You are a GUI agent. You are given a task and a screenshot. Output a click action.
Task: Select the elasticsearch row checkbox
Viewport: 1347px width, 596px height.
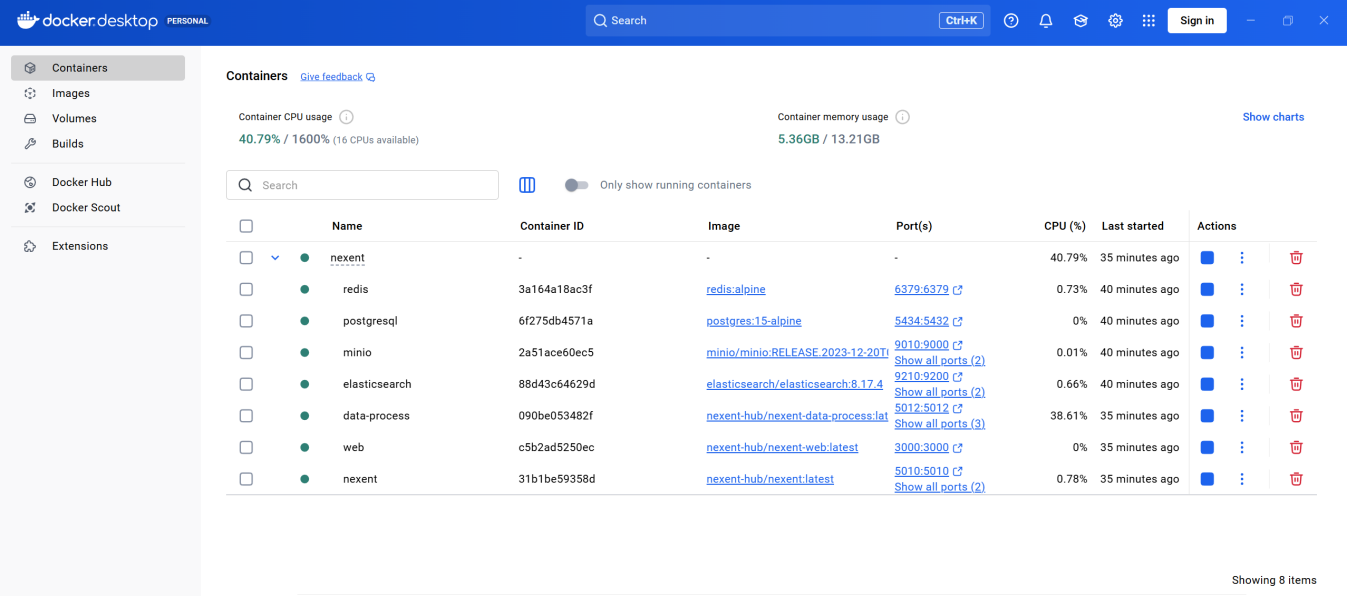246,384
